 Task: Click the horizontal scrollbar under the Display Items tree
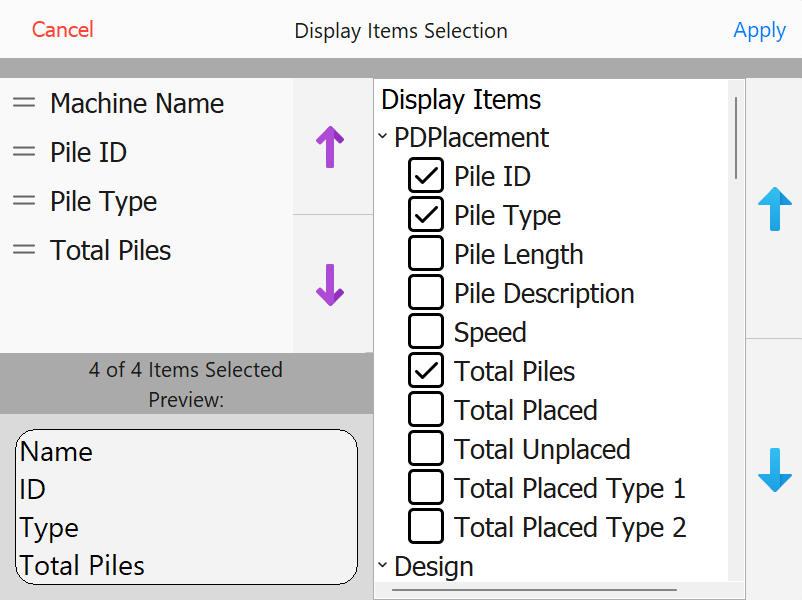534,590
